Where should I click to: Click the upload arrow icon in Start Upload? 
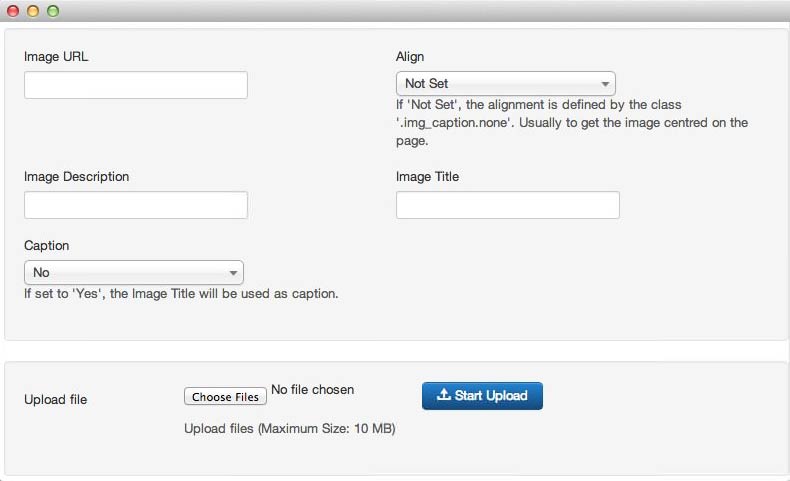(x=444, y=395)
